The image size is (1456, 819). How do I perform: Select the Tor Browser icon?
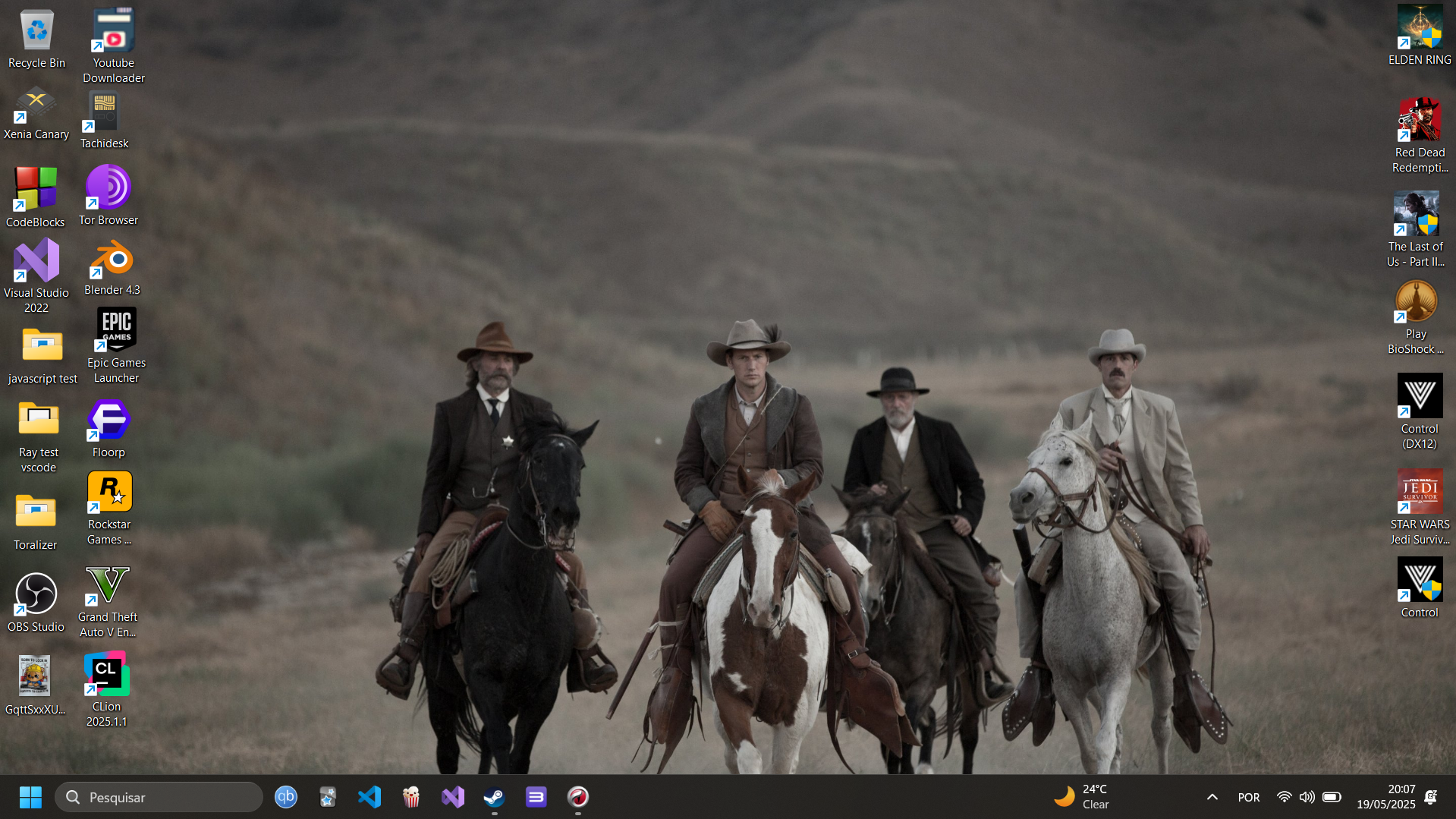pyautogui.click(x=108, y=195)
